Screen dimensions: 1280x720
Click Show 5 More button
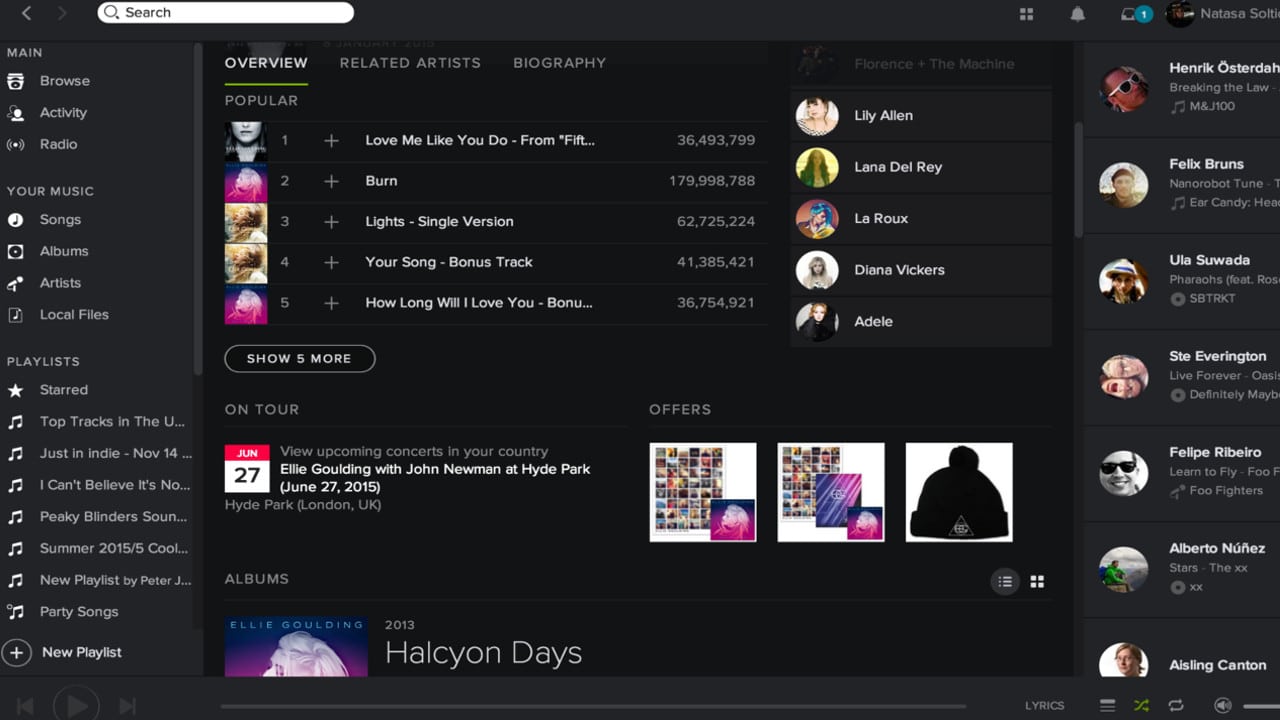click(x=300, y=358)
